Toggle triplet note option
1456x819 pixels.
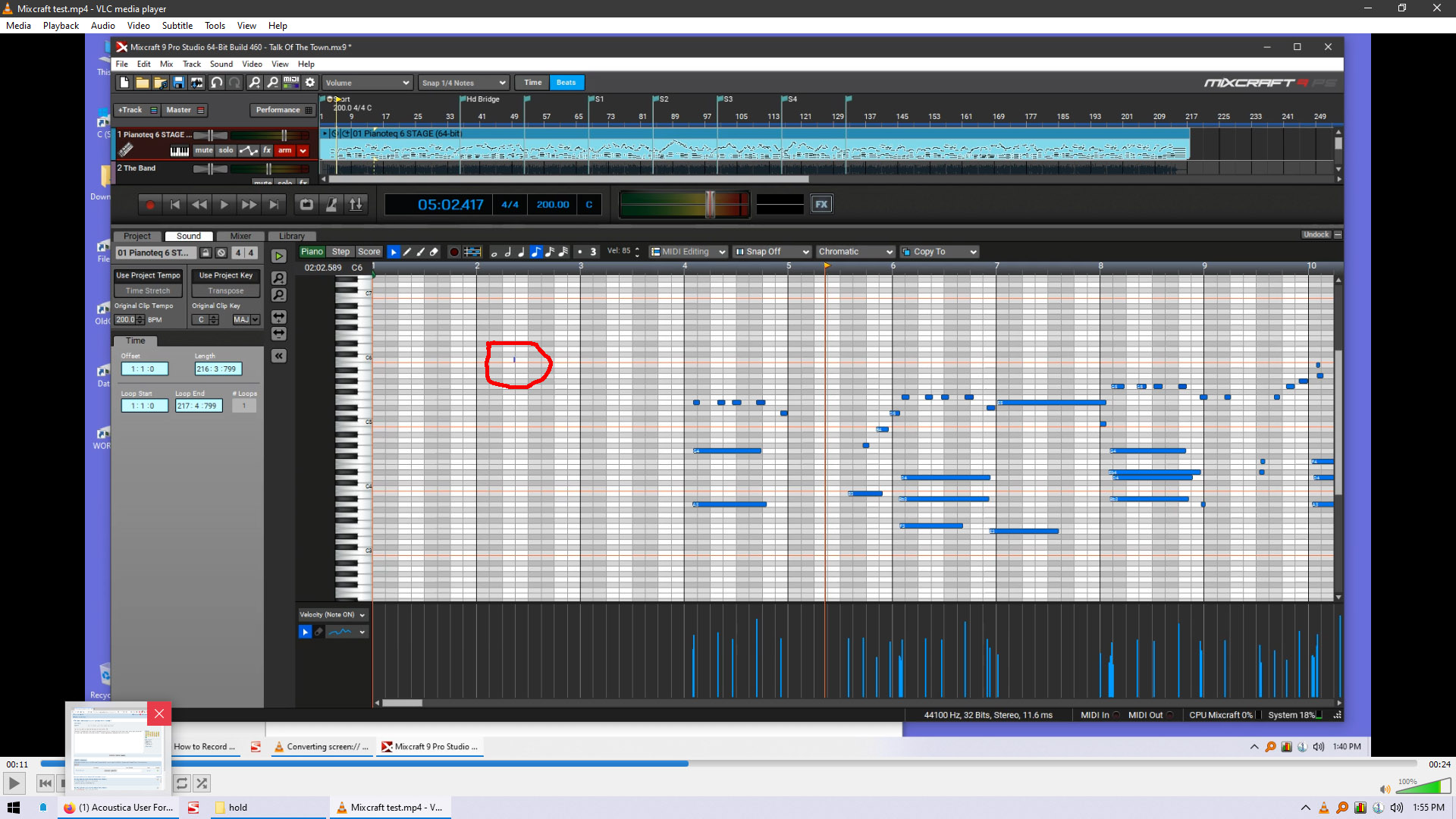[593, 252]
